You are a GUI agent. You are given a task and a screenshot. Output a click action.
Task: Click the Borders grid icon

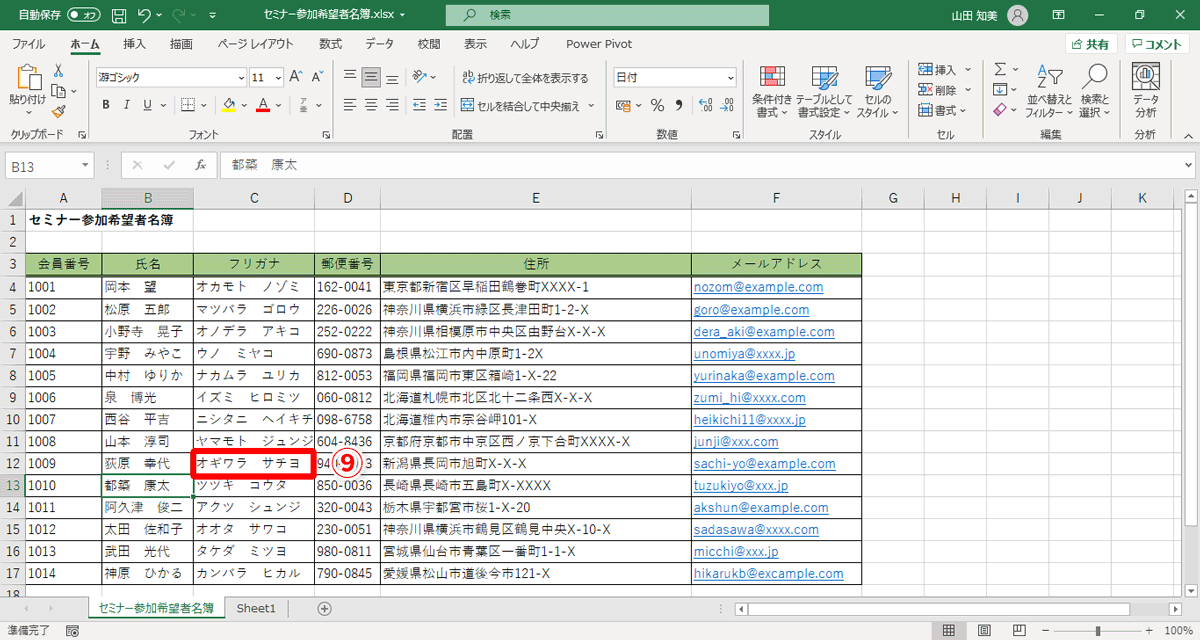[190, 105]
